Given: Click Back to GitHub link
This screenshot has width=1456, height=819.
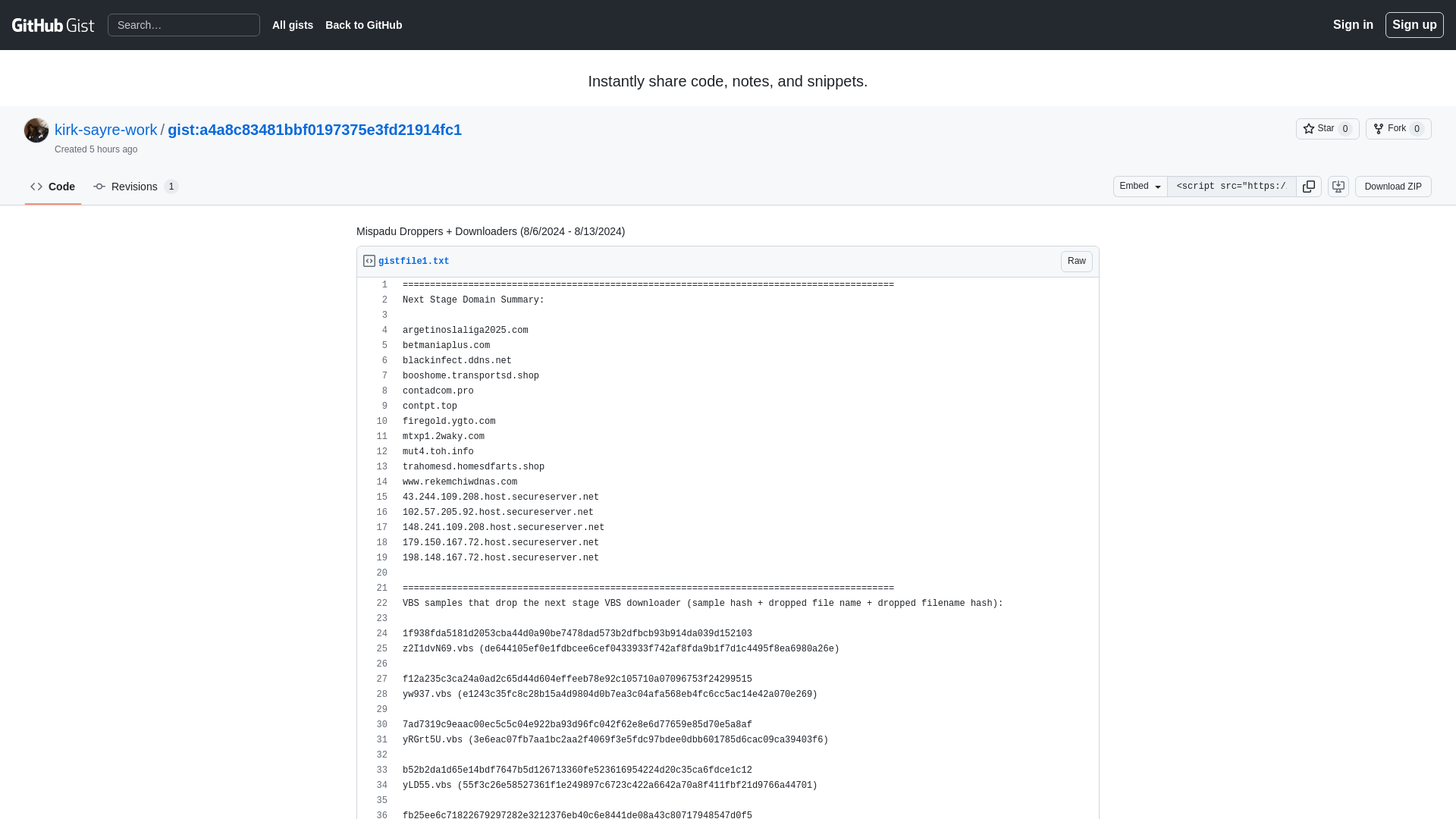Looking at the screenshot, I should [x=364, y=25].
